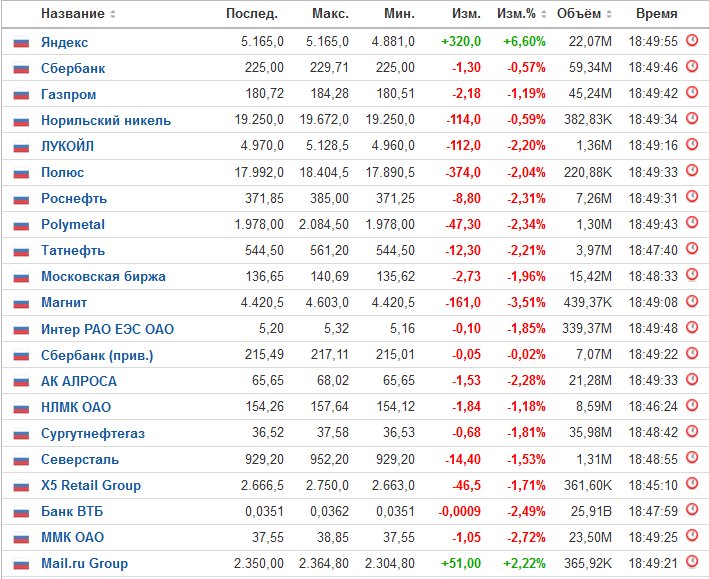
Task: Click the clock icon in the Роснефть row
Action: [x=692, y=197]
